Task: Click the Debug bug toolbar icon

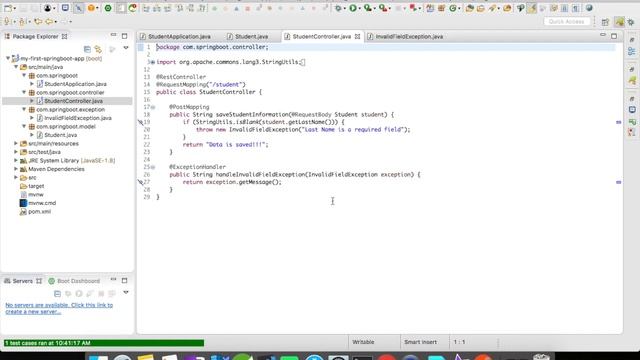Action: tap(338, 8)
